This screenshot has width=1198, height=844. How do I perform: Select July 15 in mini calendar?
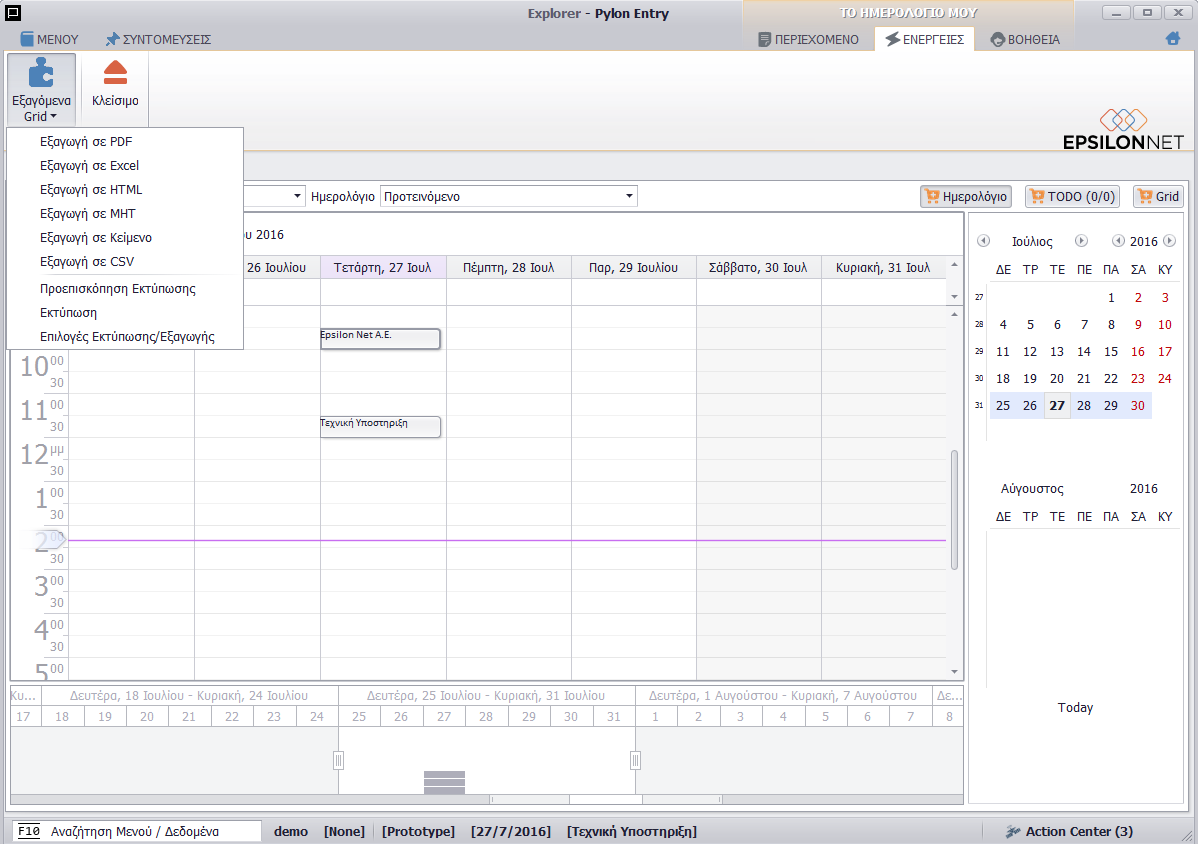(1111, 351)
